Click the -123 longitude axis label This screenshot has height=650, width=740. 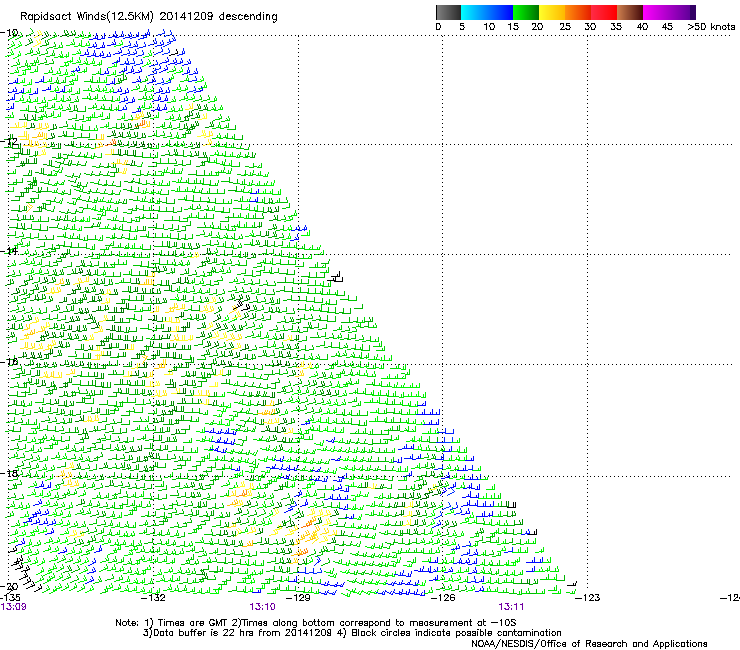[x=588, y=598]
